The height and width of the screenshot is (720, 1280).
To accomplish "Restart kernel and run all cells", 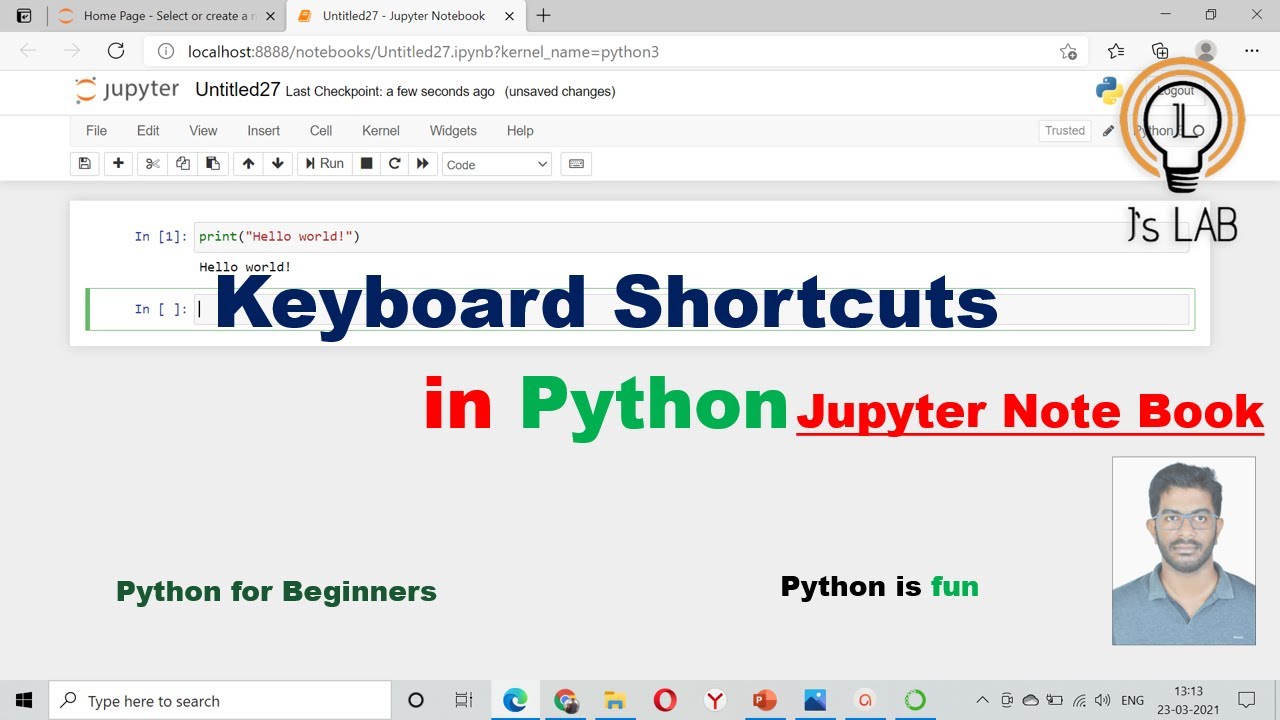I will point(423,164).
